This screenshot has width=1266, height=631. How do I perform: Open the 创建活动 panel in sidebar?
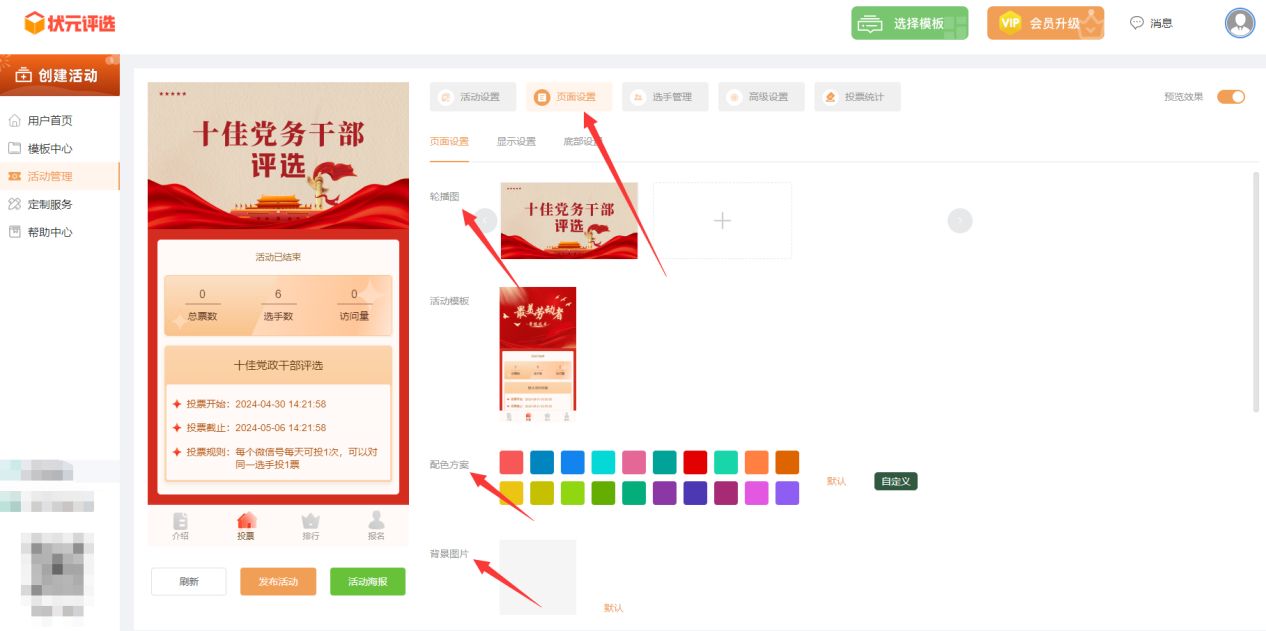coord(60,74)
